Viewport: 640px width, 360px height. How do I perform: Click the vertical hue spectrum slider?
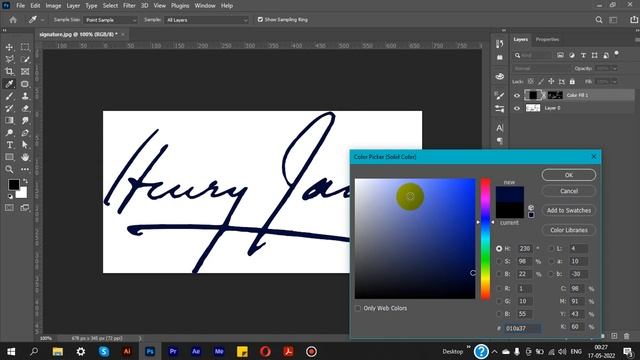pos(485,239)
